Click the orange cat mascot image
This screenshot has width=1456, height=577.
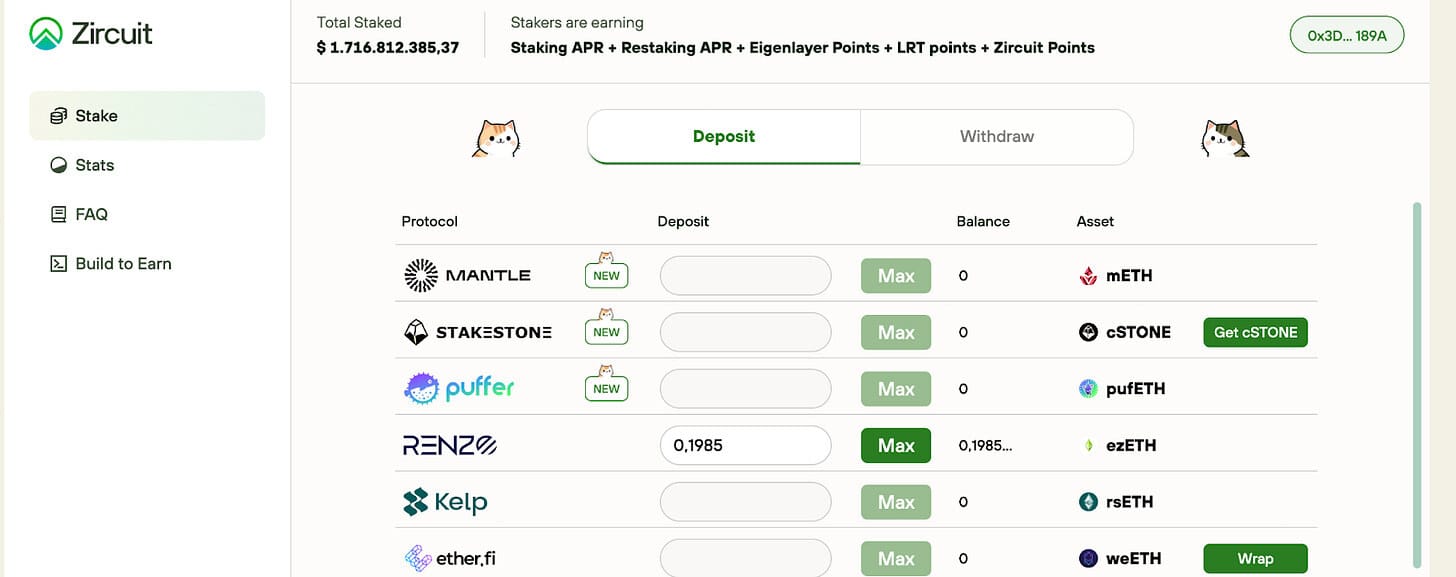coord(496,139)
